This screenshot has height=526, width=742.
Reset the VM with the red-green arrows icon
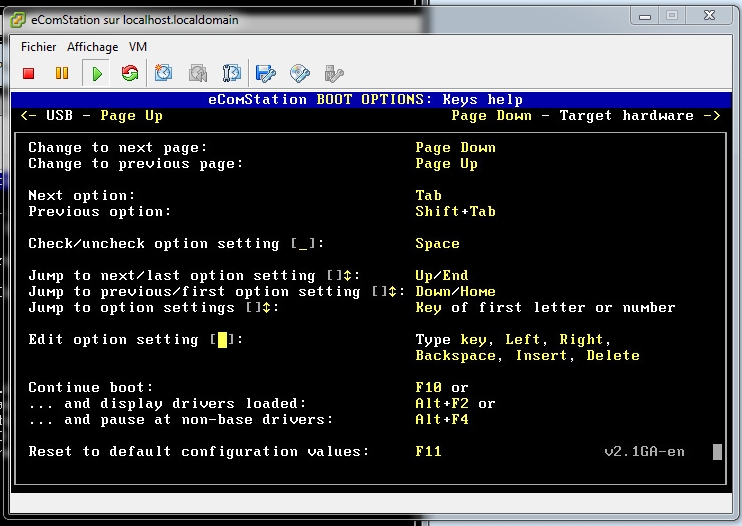coord(130,73)
